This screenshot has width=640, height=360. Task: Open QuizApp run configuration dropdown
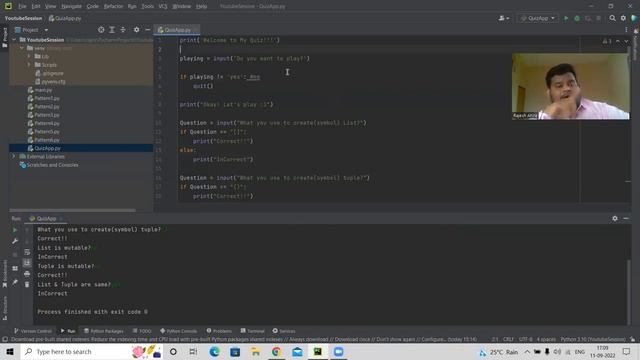[x=538, y=18]
